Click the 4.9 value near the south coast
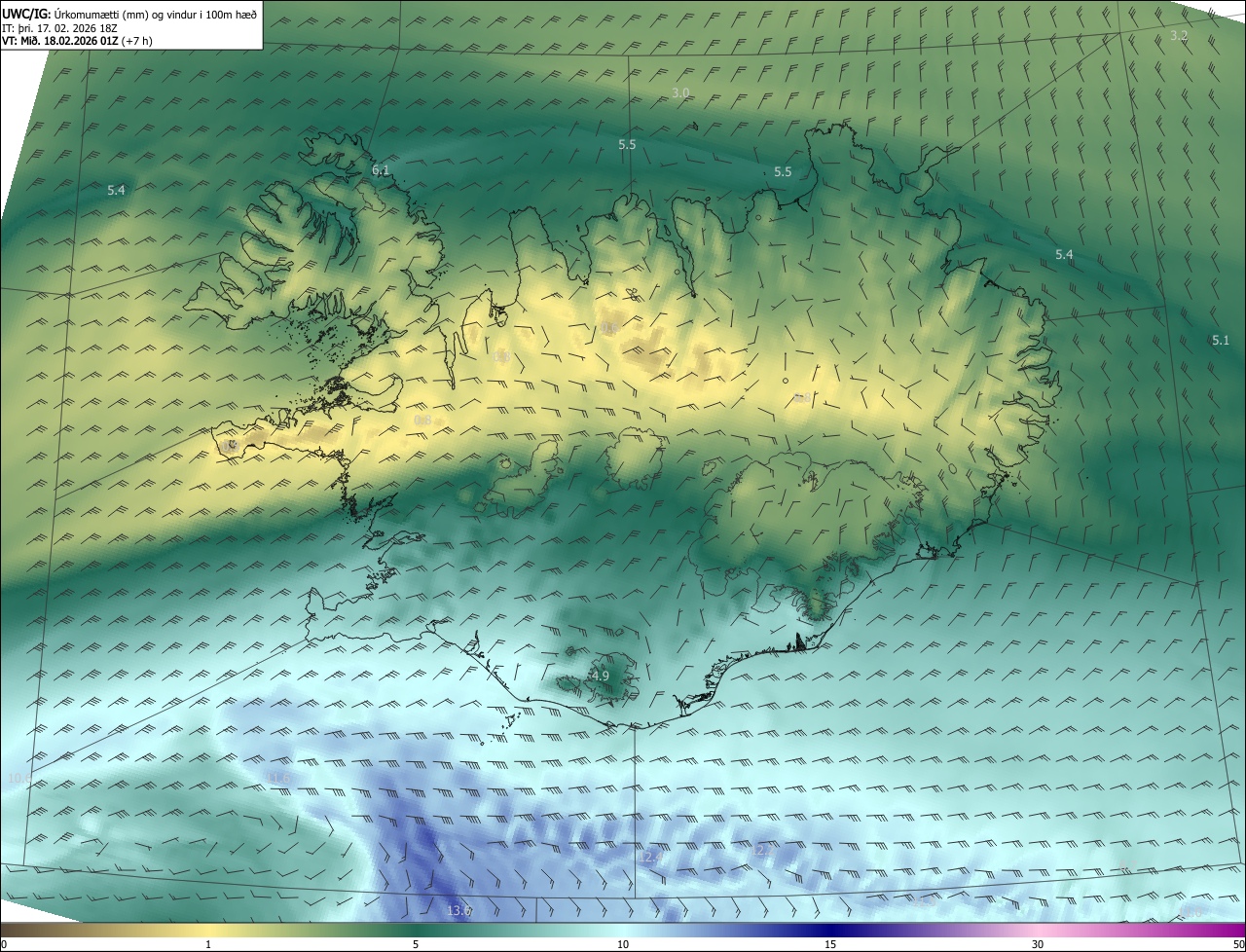 tap(600, 676)
